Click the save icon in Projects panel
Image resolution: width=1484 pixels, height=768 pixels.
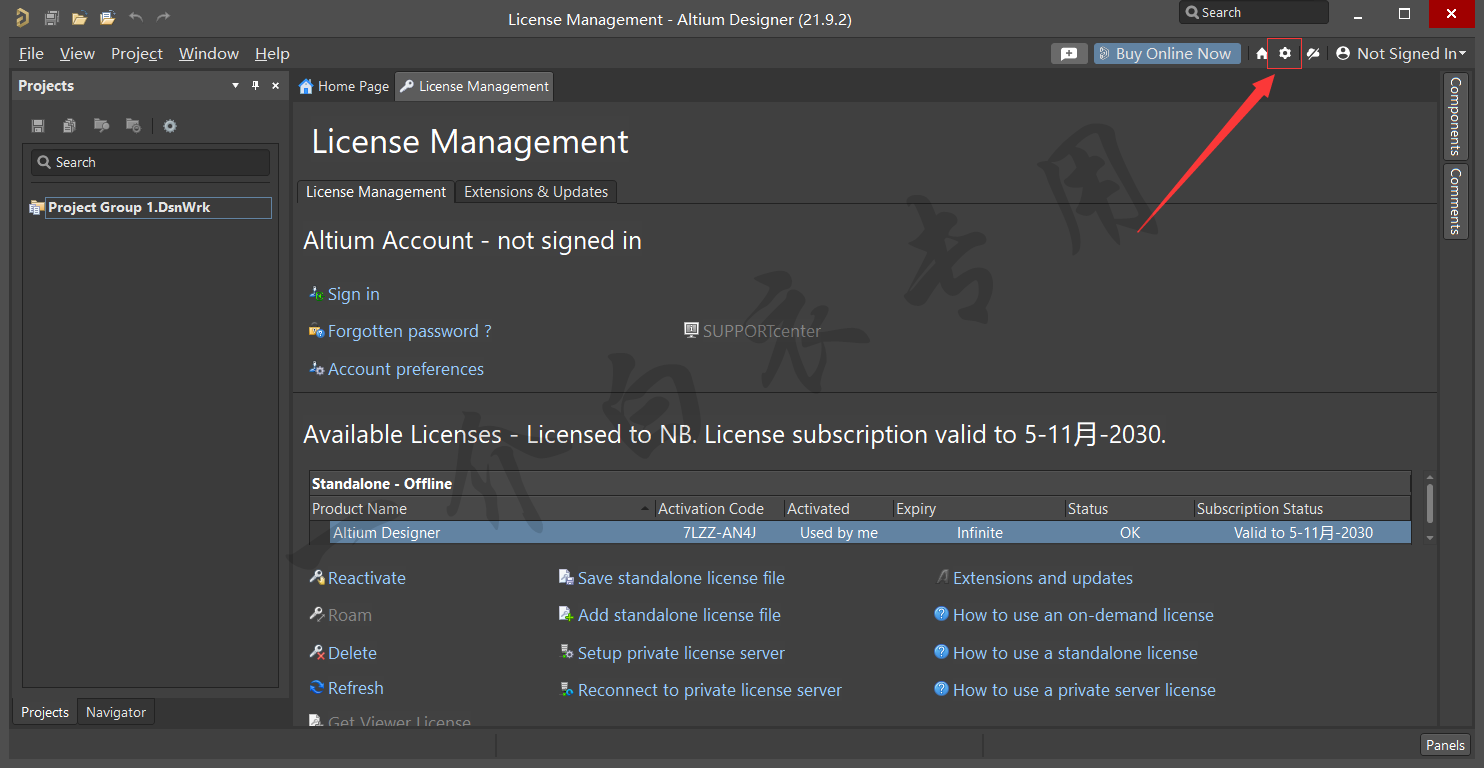[38, 126]
